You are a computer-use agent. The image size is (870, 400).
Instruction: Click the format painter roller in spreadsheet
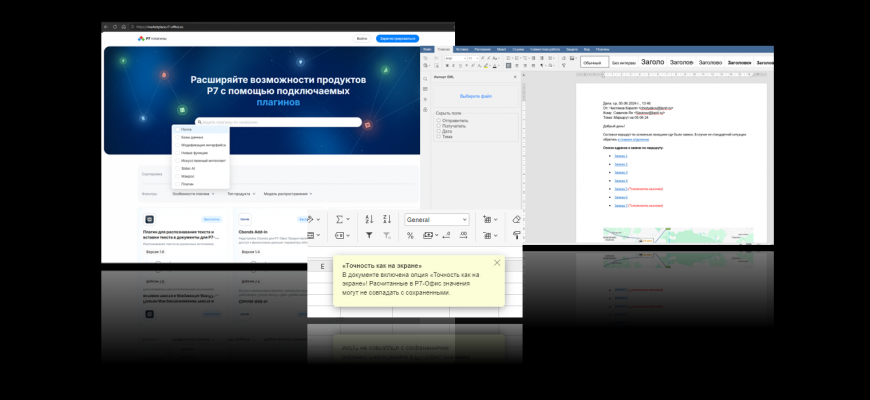click(517, 235)
